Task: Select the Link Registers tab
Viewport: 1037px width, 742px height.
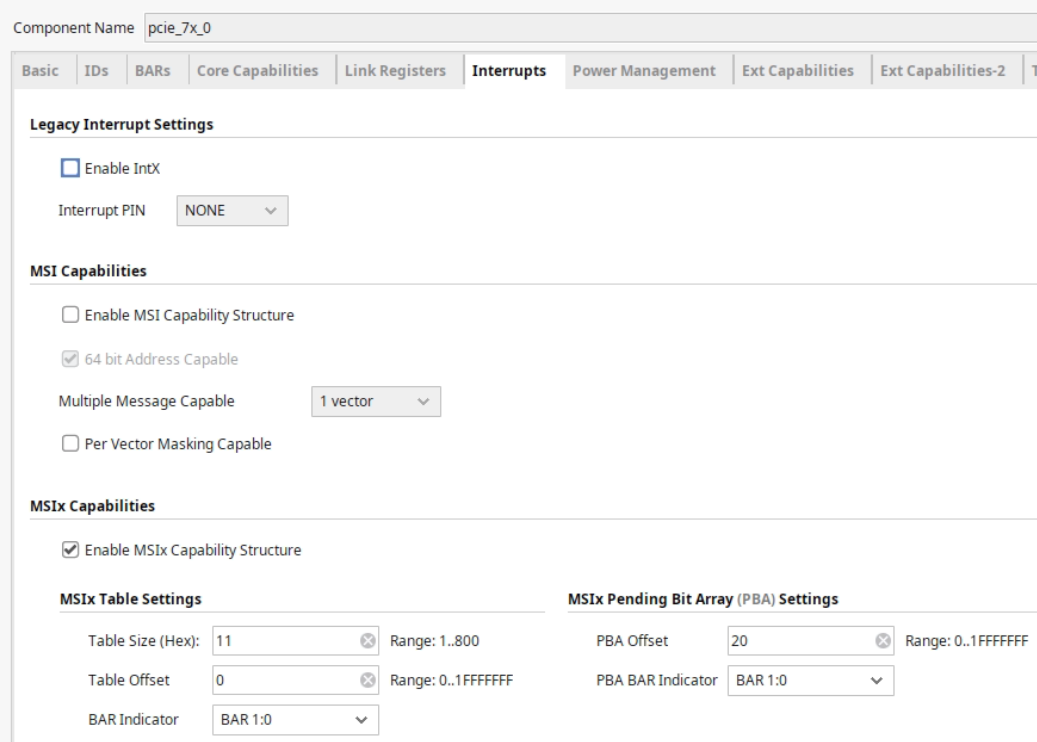Action: (x=395, y=71)
